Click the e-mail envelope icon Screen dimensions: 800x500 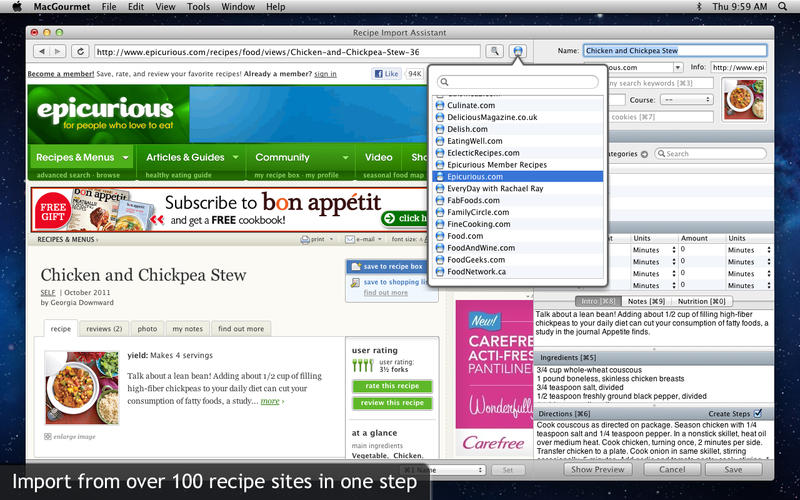[x=350, y=239]
